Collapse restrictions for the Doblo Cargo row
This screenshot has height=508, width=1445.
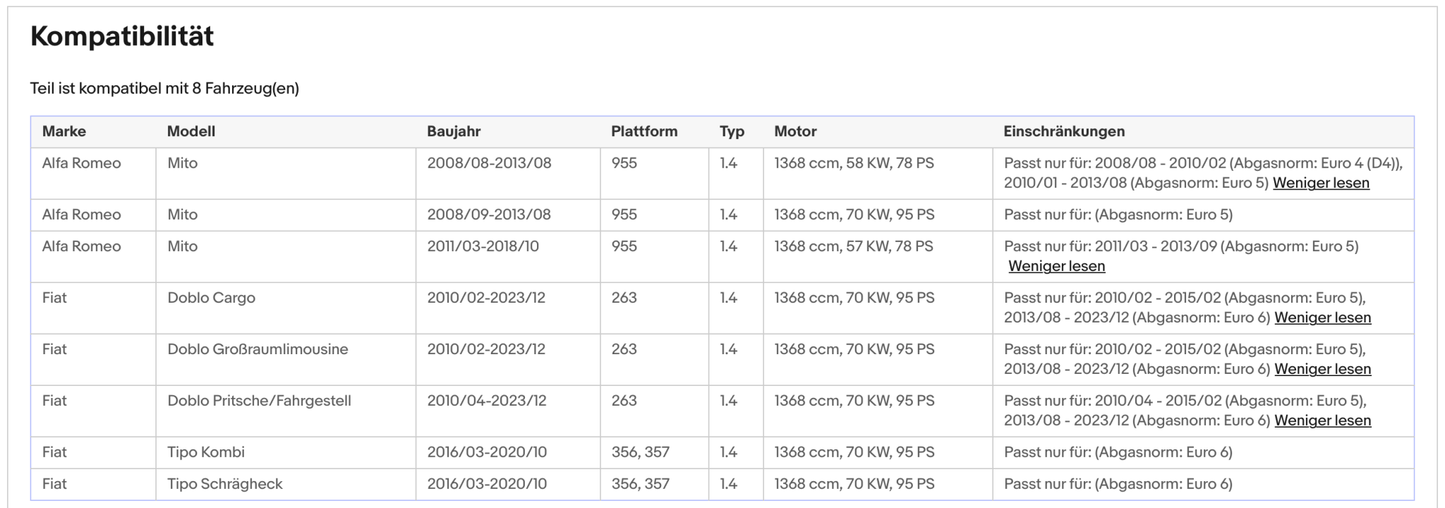pyautogui.click(x=1322, y=317)
